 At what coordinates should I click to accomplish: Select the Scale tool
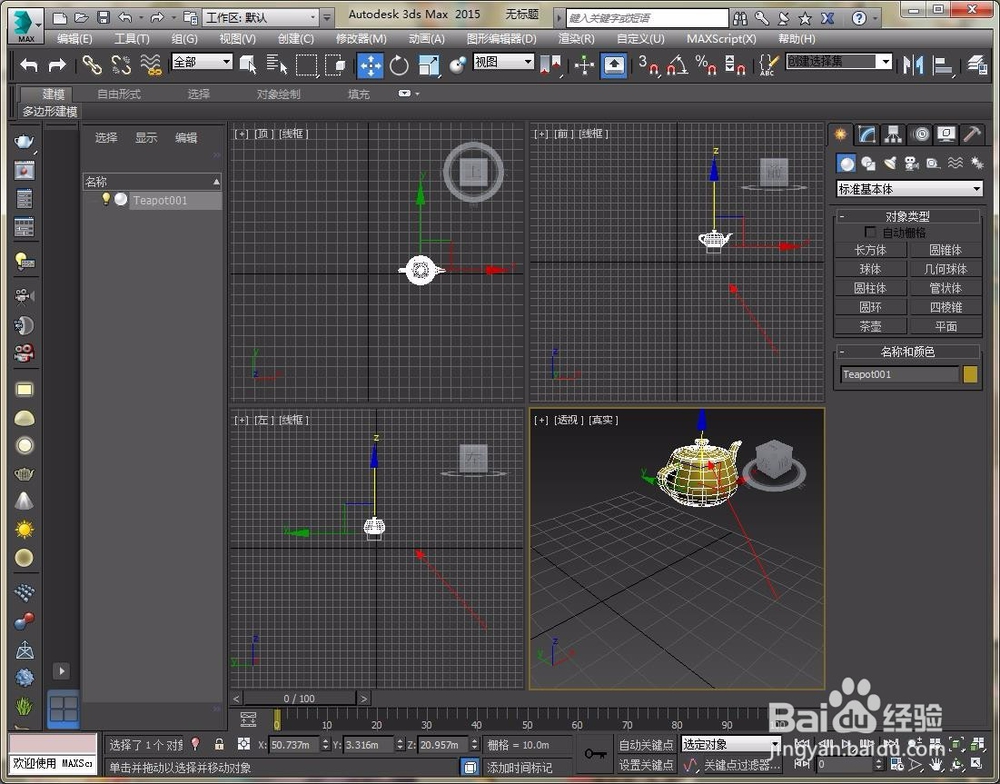(x=429, y=65)
